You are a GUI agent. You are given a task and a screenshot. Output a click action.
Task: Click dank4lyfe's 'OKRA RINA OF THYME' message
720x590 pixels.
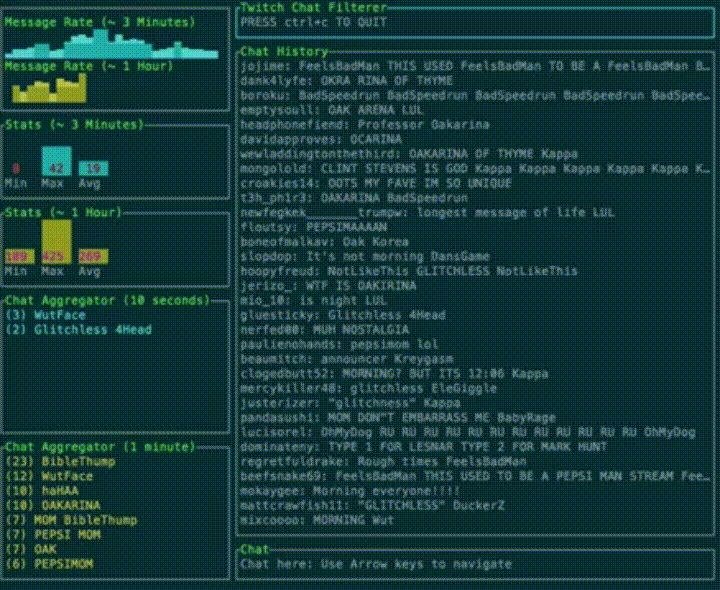(347, 81)
